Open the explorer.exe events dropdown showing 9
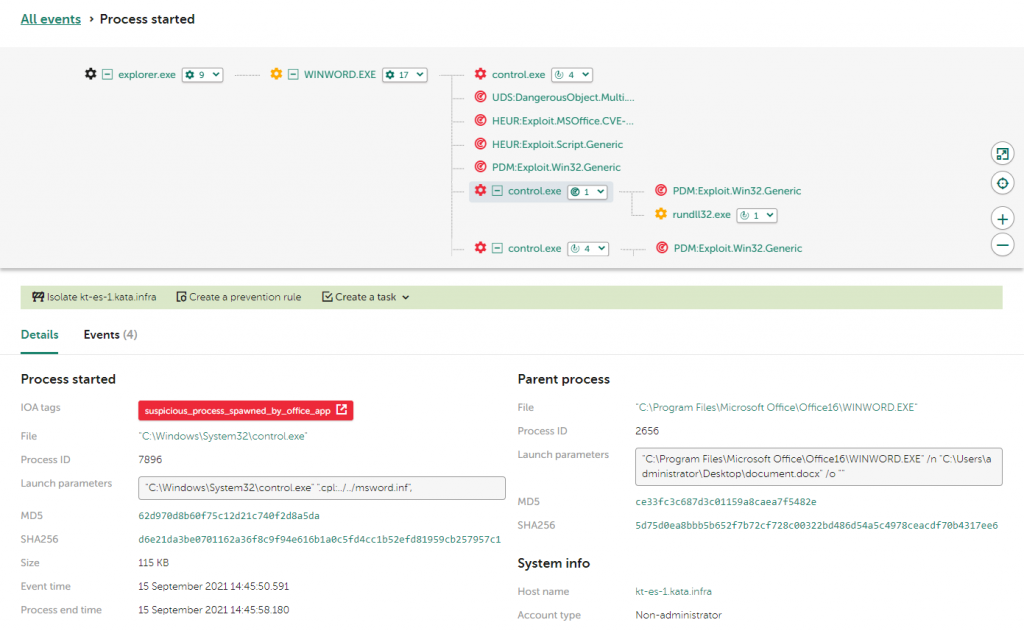Screen dimensions: 1024x631 202,74
